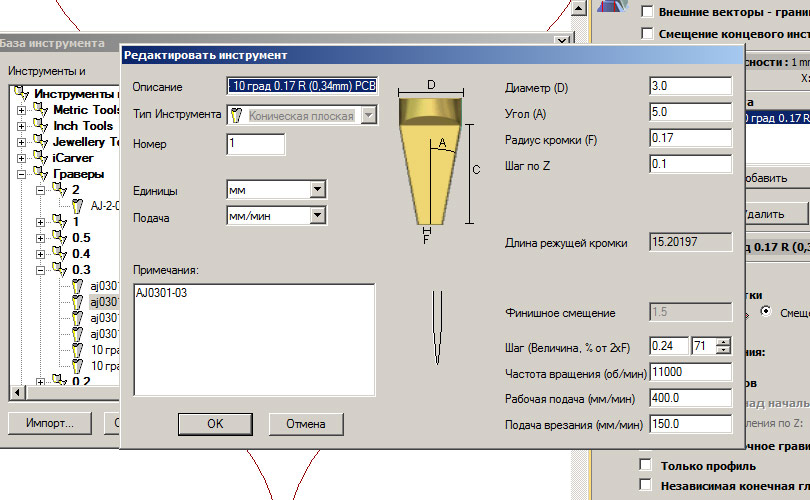Click the Частота вращения field
The height and width of the screenshot is (500, 810).
(x=691, y=372)
